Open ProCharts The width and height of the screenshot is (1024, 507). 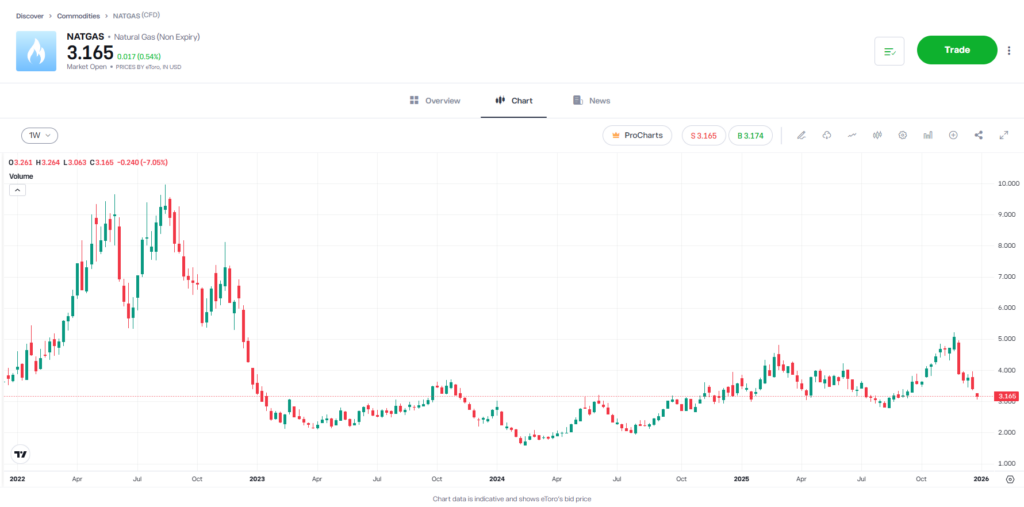click(637, 135)
